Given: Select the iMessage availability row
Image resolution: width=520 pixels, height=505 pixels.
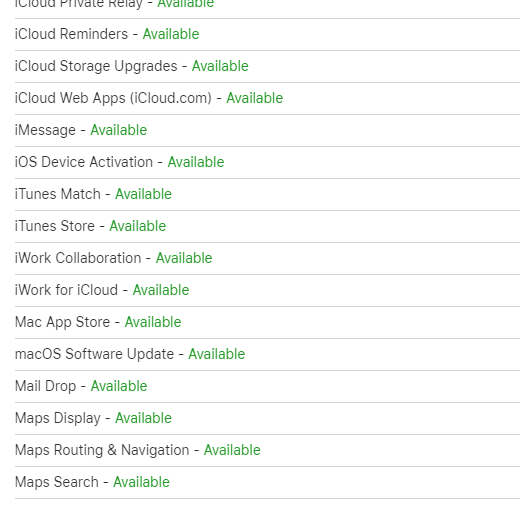Looking at the screenshot, I should pyautogui.click(x=267, y=130).
